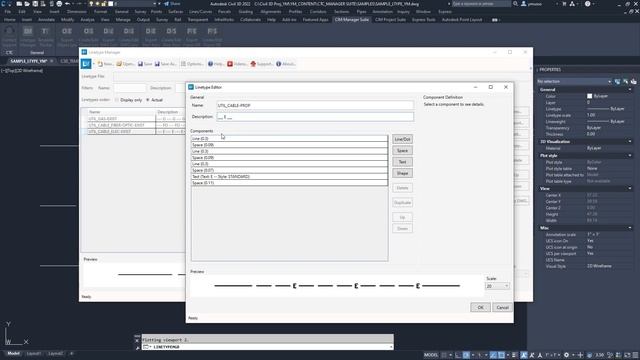Collapse the General section in Properties

pos(630,90)
